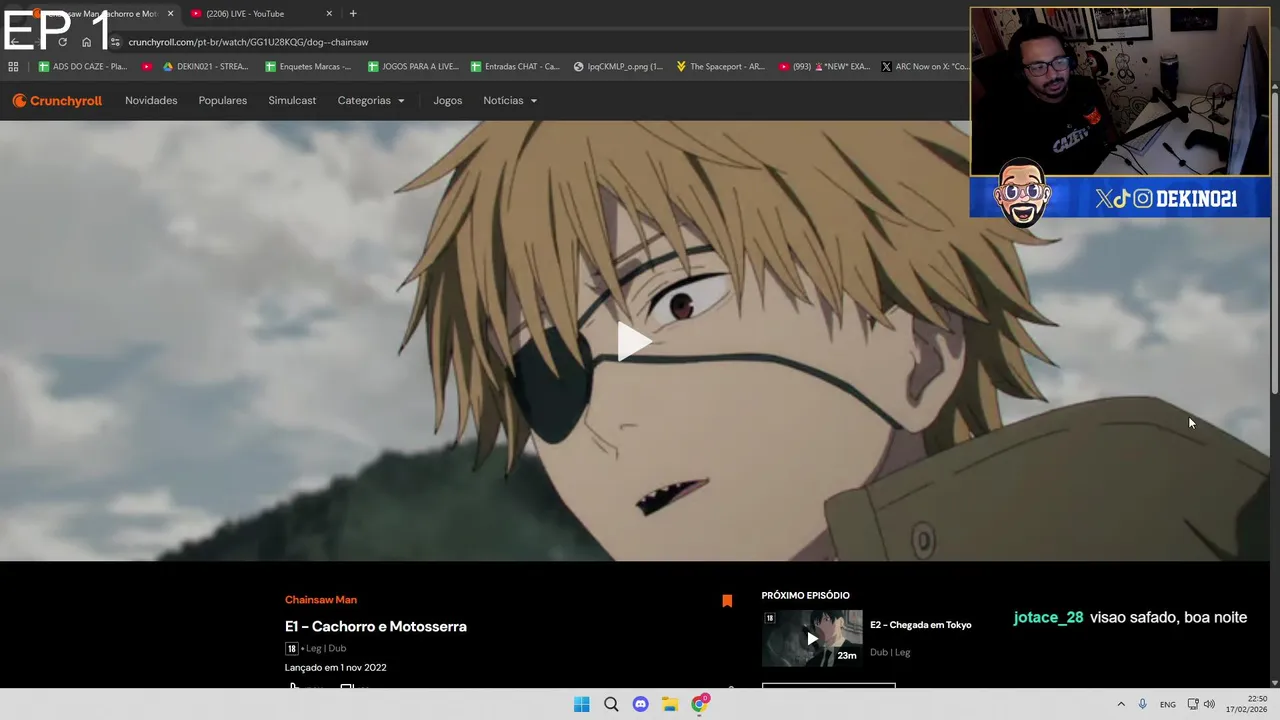The height and width of the screenshot is (720, 1280).
Task: Open File Explorer from the taskbar
Action: pyautogui.click(x=670, y=704)
